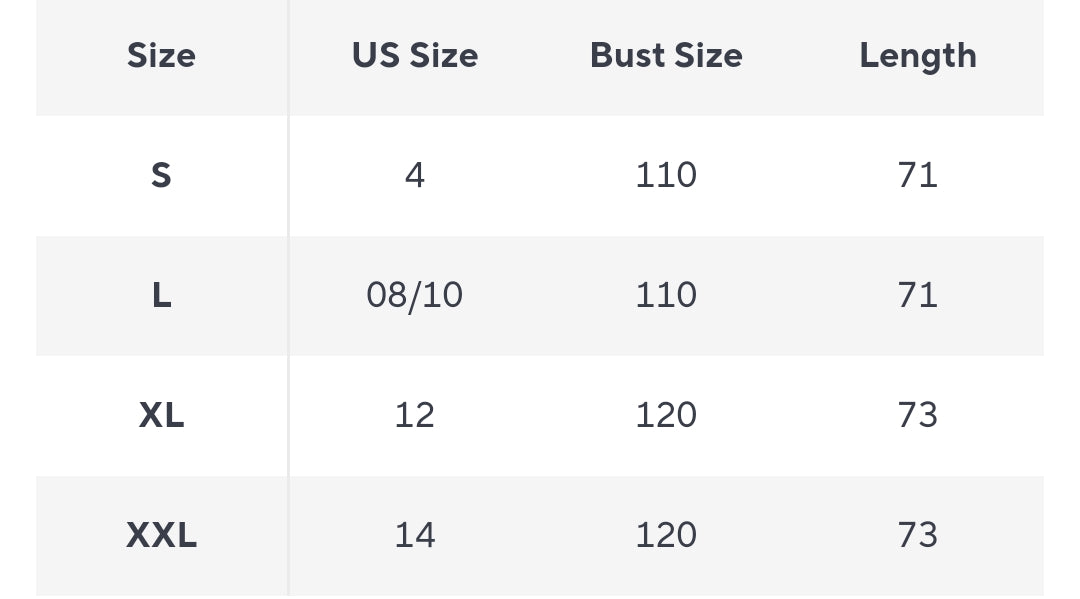Click US size 14 cell
Screen dimensions: 1080x599
click(415, 535)
